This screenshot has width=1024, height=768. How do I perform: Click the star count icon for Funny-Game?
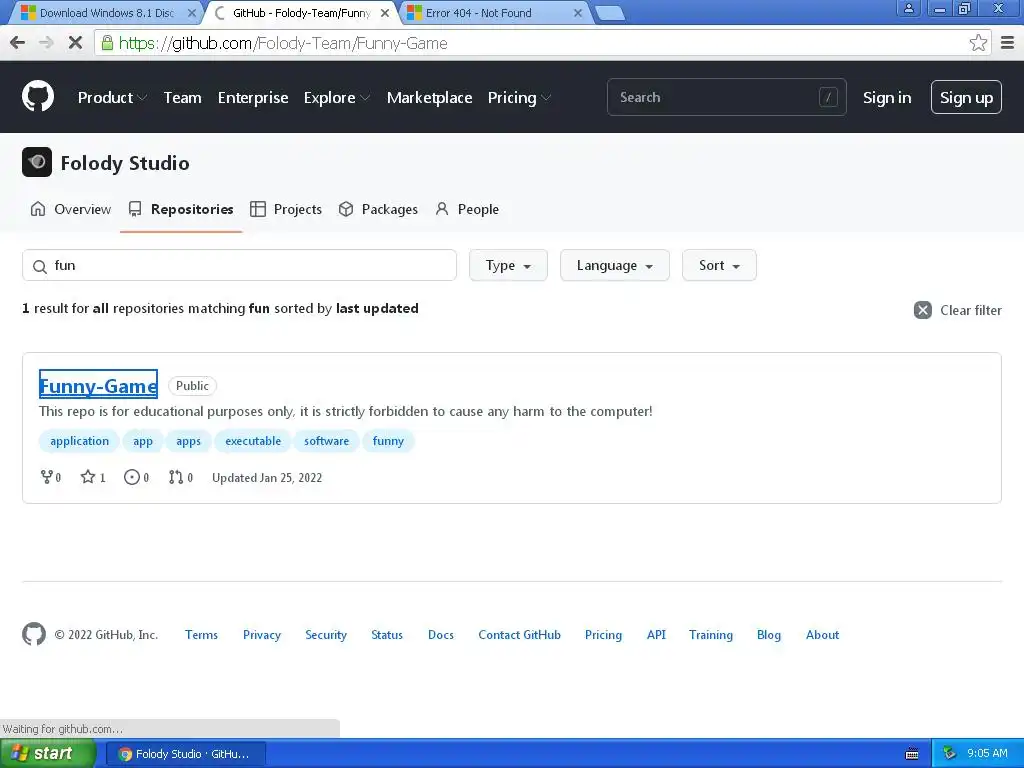88,477
